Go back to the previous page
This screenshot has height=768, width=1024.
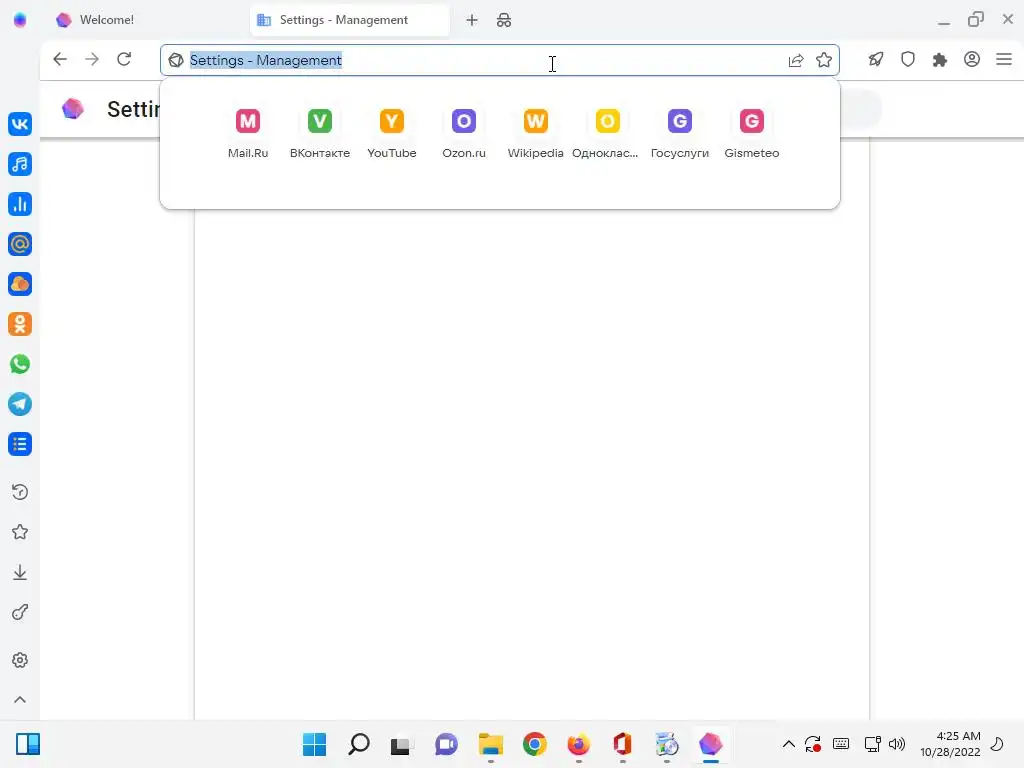59,59
